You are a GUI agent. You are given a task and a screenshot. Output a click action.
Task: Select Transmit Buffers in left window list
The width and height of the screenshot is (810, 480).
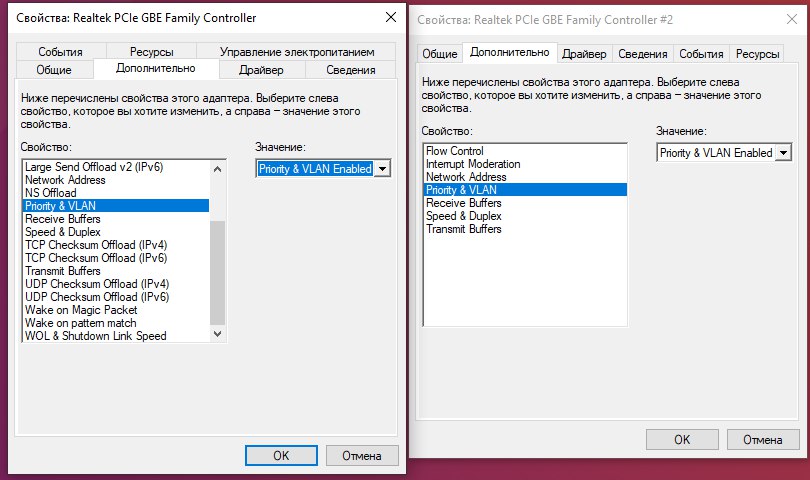(116, 271)
